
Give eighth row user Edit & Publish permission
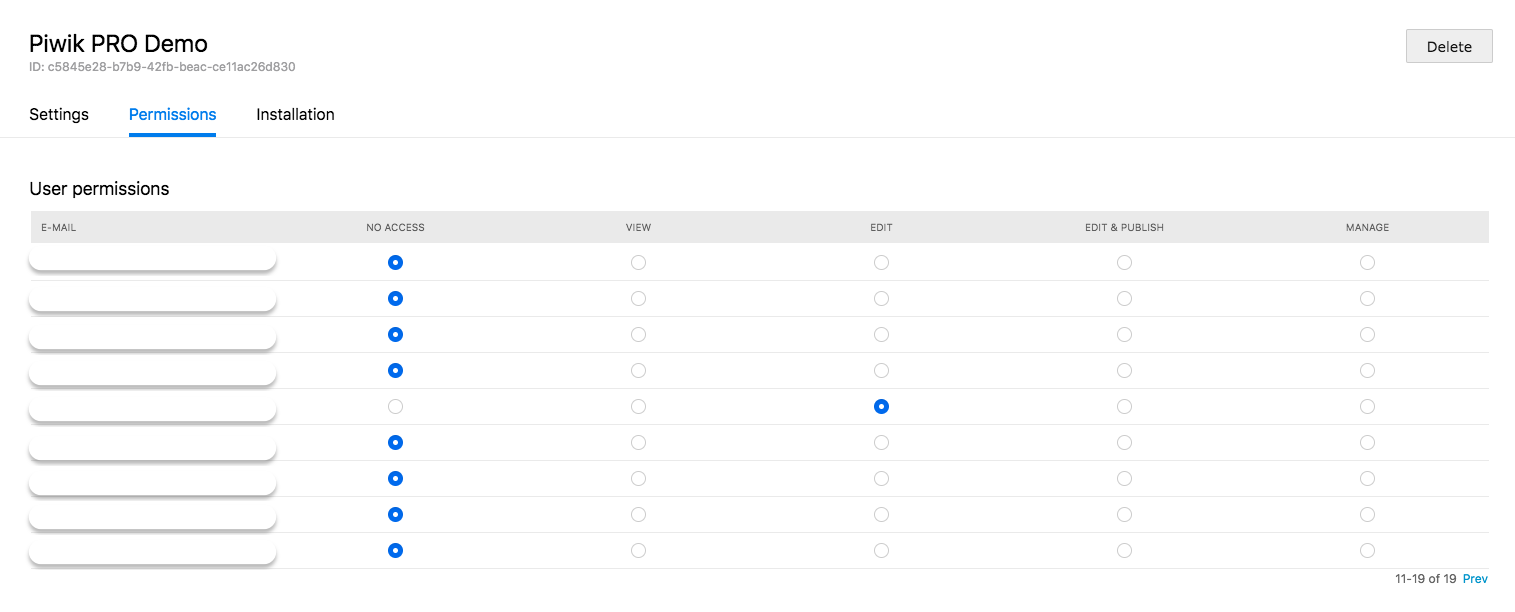[x=1124, y=514]
